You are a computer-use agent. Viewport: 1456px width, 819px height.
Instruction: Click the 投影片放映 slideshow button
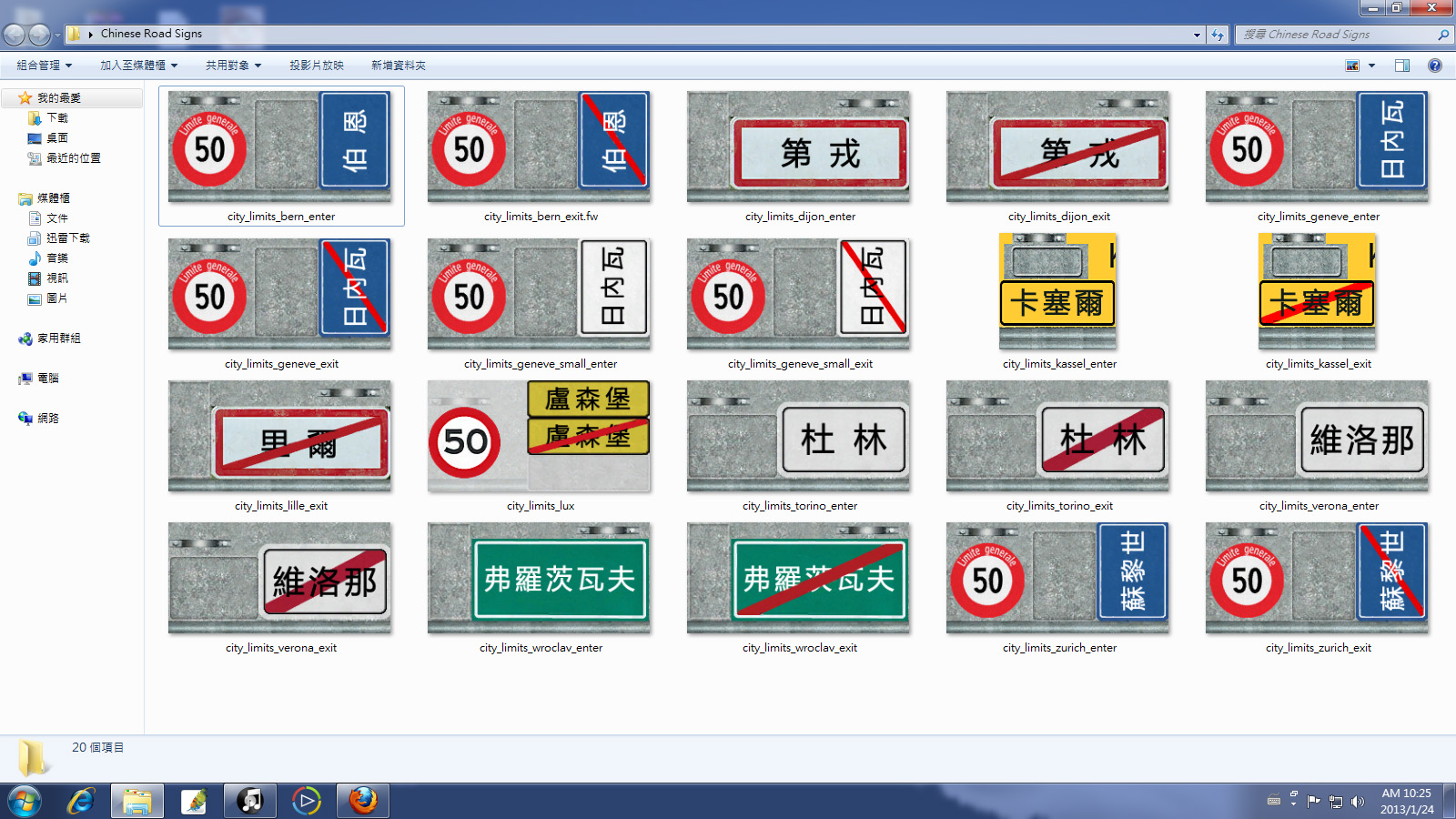coord(317,66)
